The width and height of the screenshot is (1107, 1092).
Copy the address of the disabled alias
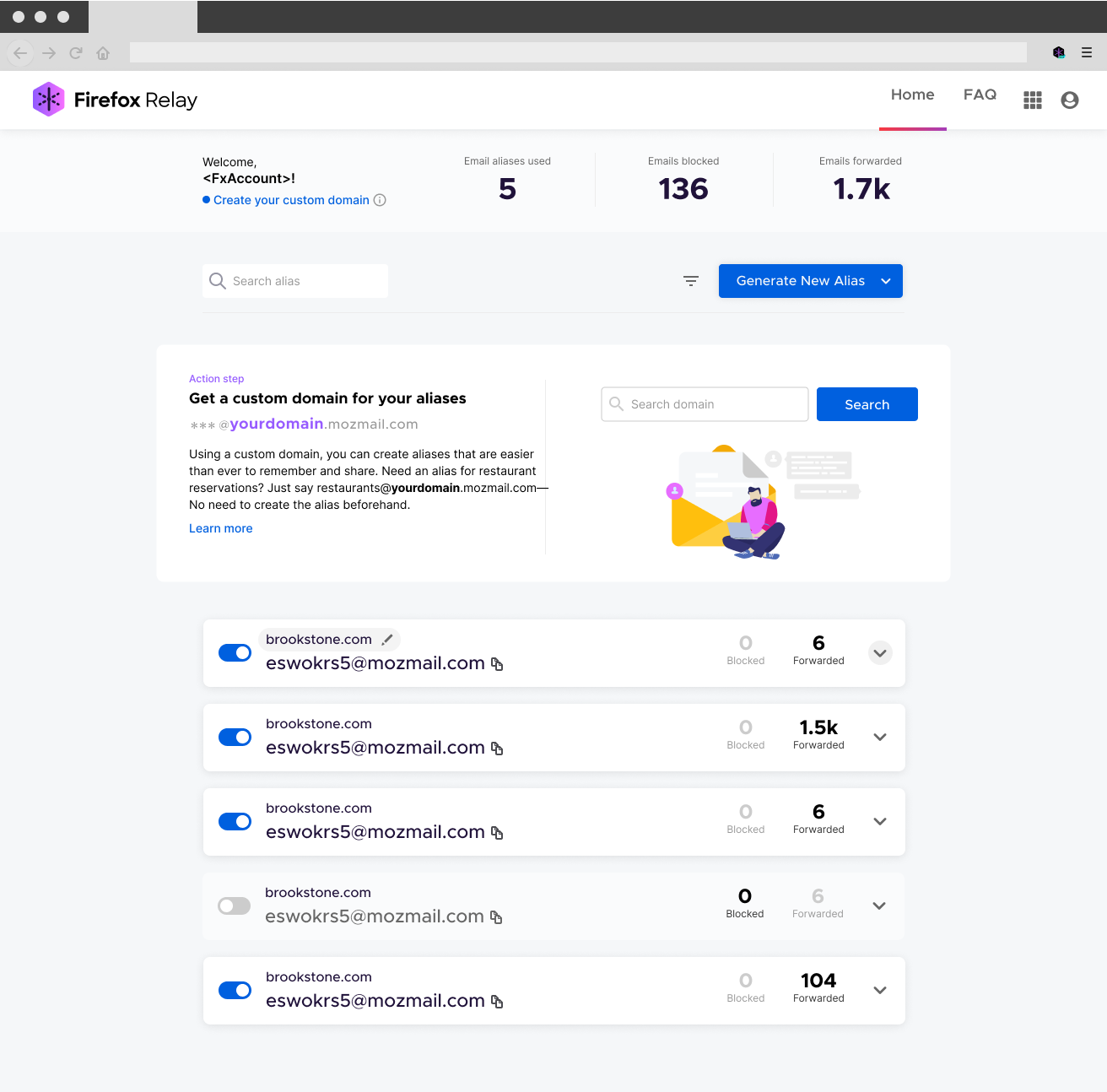tap(496, 917)
